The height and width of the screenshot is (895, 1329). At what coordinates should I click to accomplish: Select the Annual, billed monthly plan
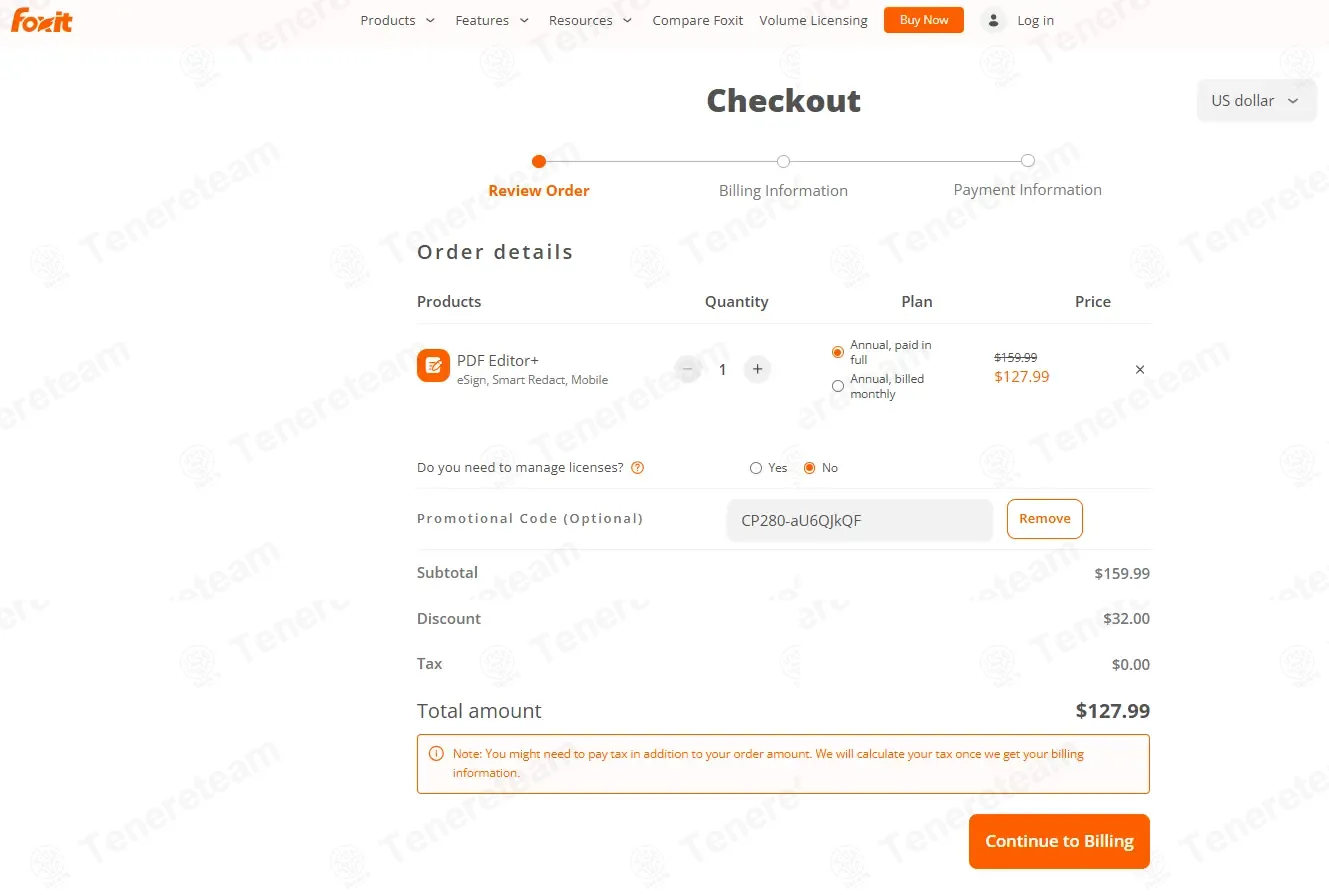(838, 386)
